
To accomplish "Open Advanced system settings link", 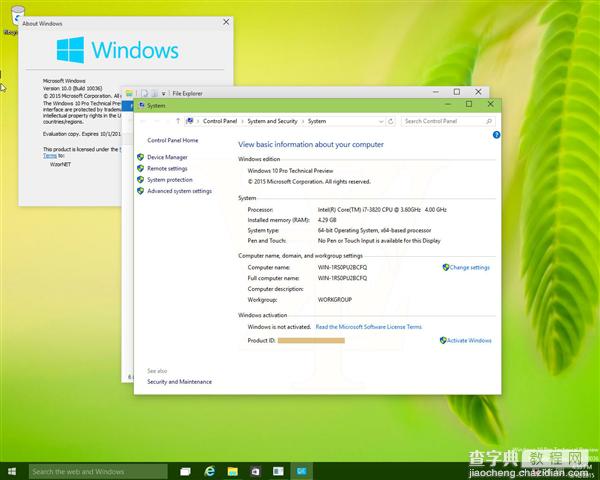I will click(179, 191).
